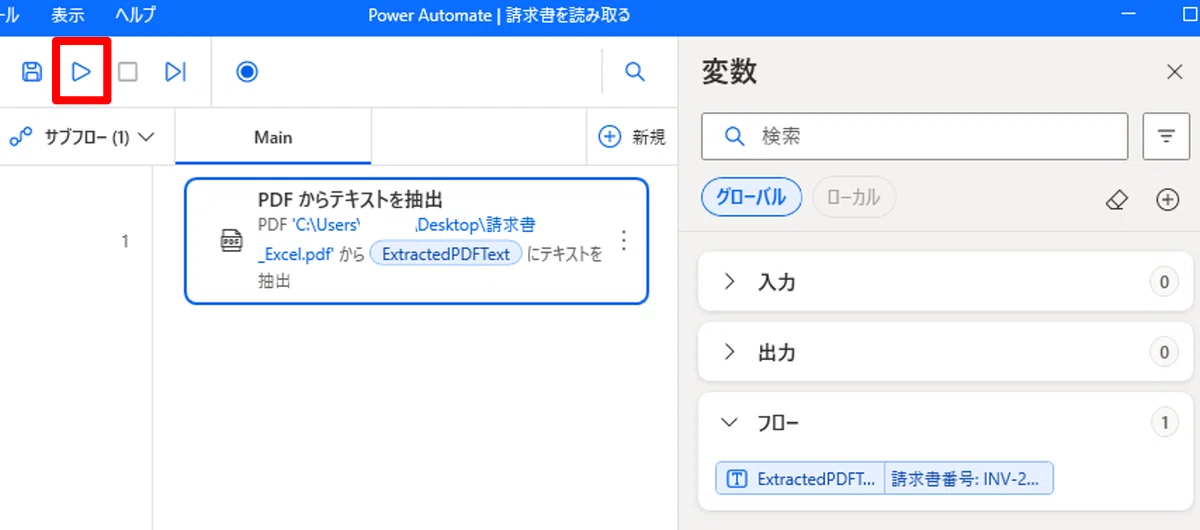Select the ローカル variables filter
This screenshot has height=530, width=1200.
point(854,198)
